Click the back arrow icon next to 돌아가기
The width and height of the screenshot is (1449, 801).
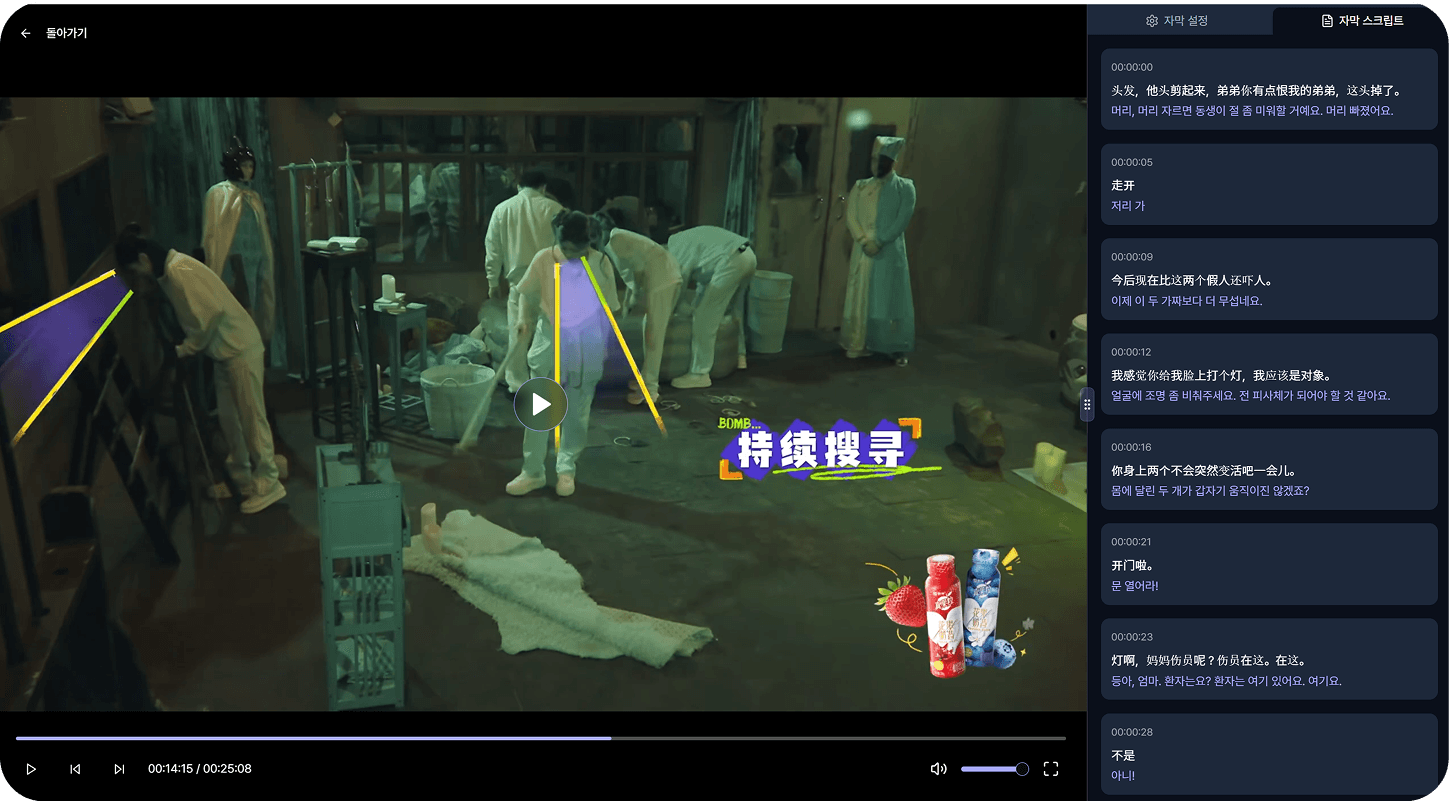[26, 33]
